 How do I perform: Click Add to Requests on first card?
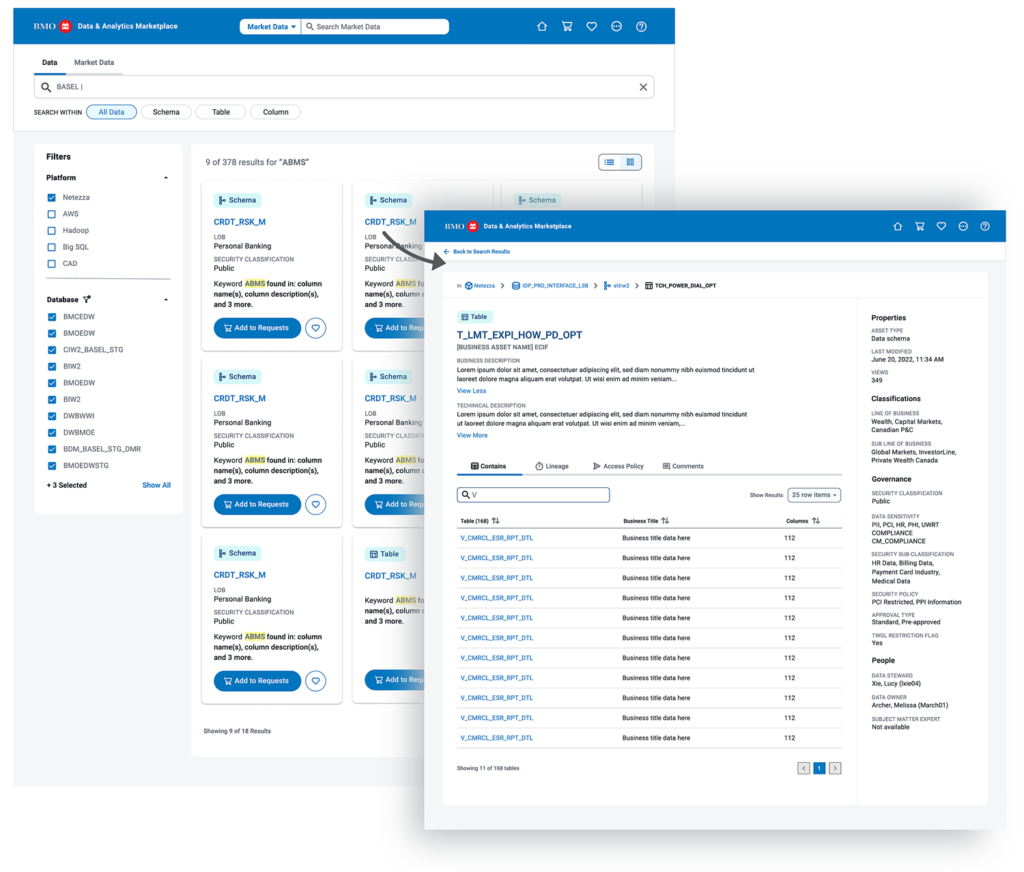pos(257,328)
